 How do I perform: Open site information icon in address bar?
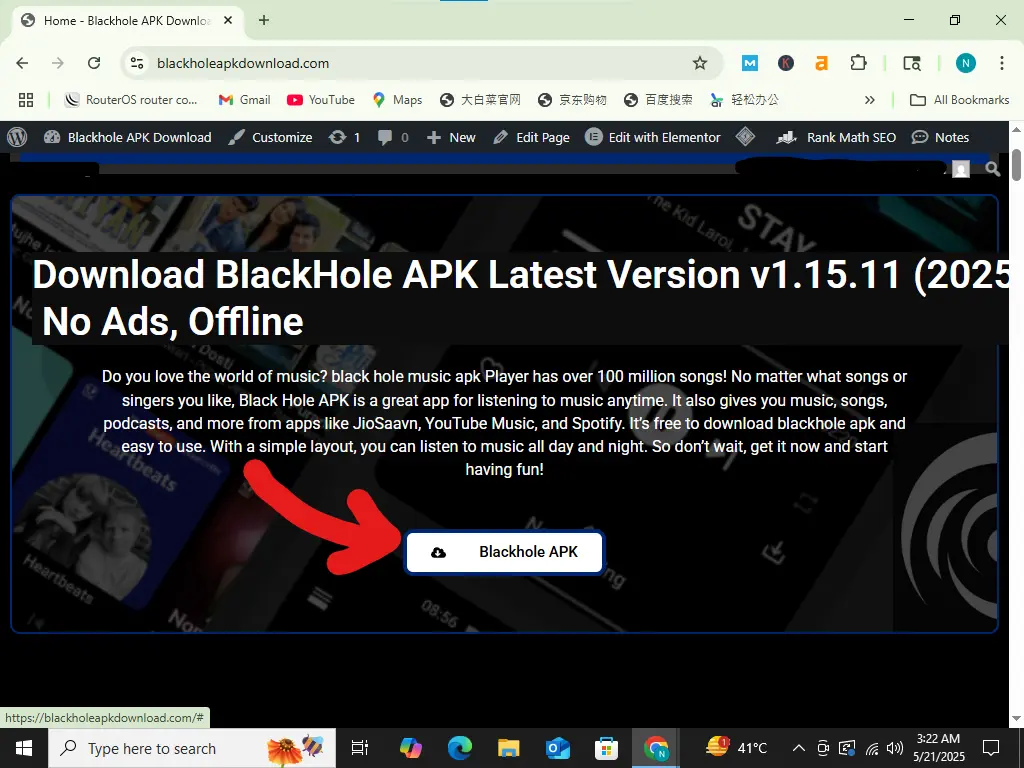[x=136, y=63]
